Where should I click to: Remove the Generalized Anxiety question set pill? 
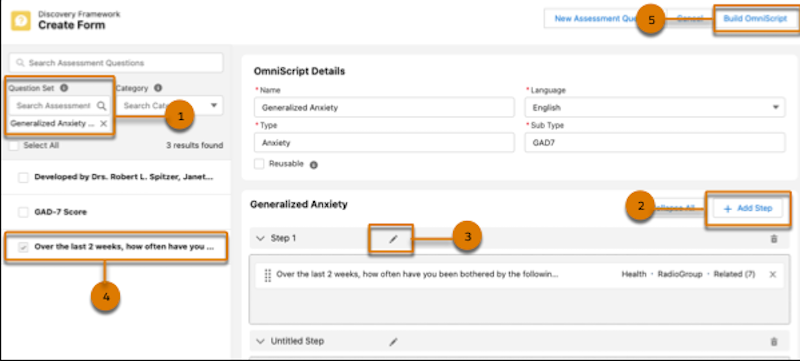pyautogui.click(x=103, y=123)
